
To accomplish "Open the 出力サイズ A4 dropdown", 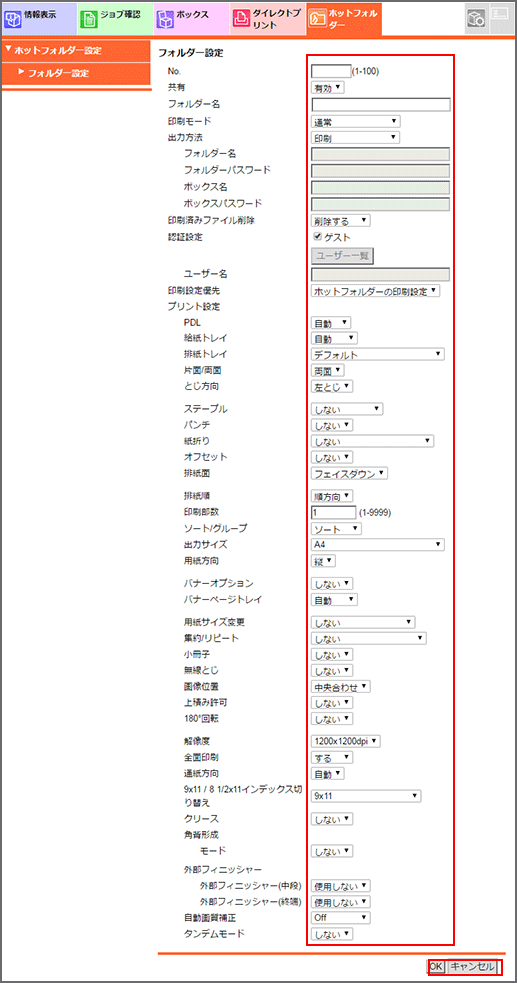I will coord(378,544).
